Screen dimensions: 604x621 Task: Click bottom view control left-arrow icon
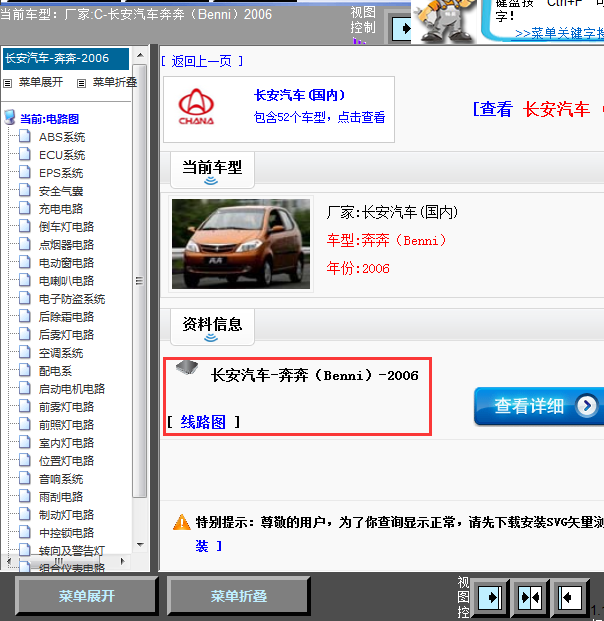(570, 597)
